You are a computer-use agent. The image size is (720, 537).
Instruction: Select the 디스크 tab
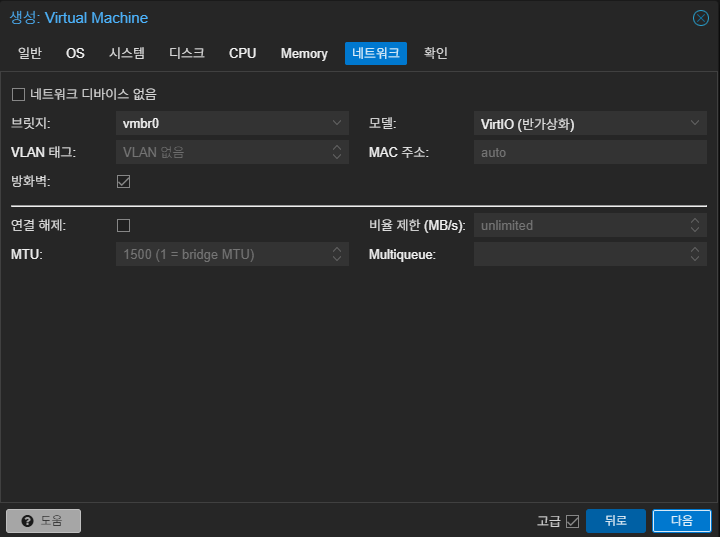187,53
